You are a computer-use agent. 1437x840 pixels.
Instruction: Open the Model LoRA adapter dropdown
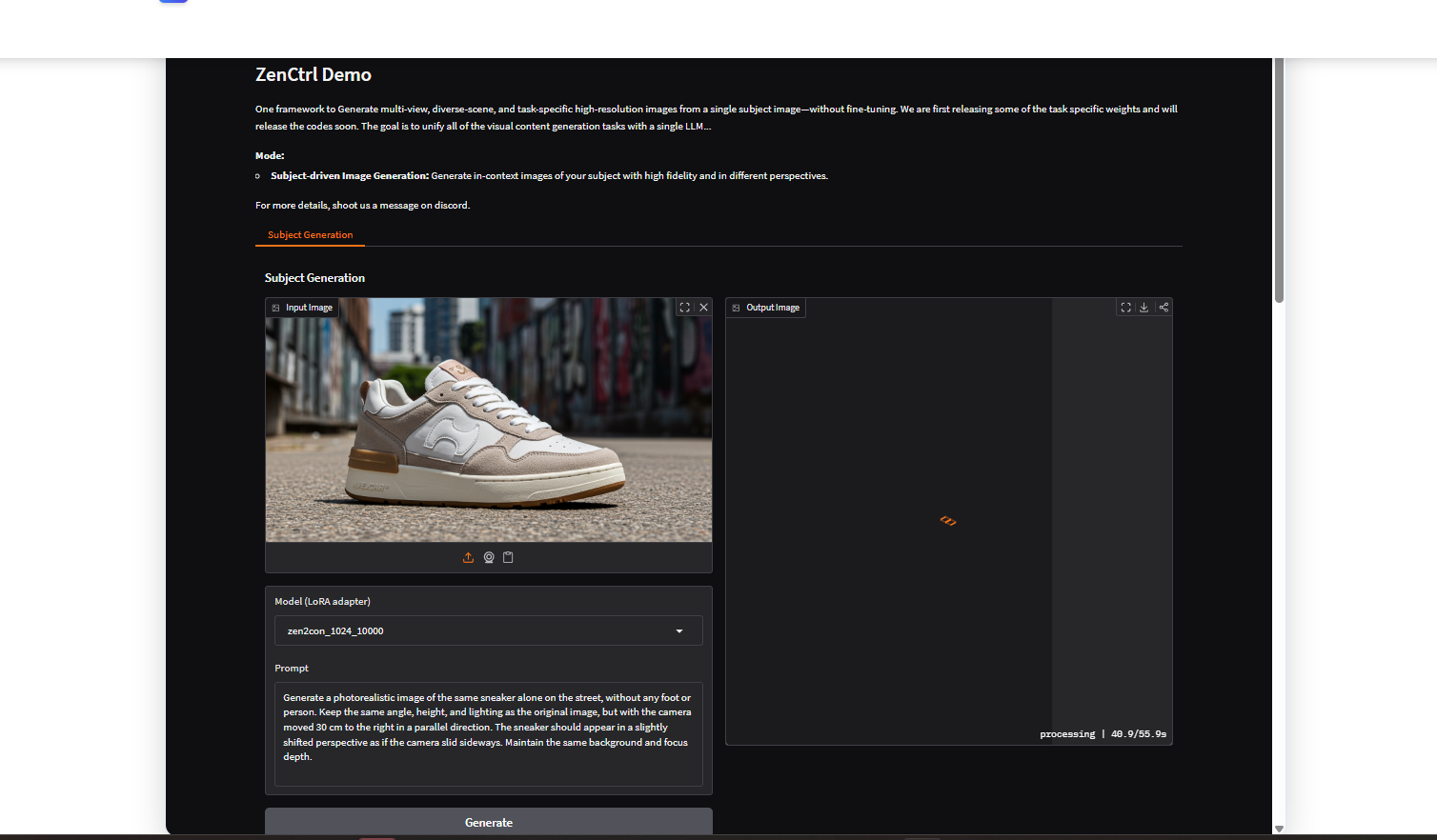[476, 630]
